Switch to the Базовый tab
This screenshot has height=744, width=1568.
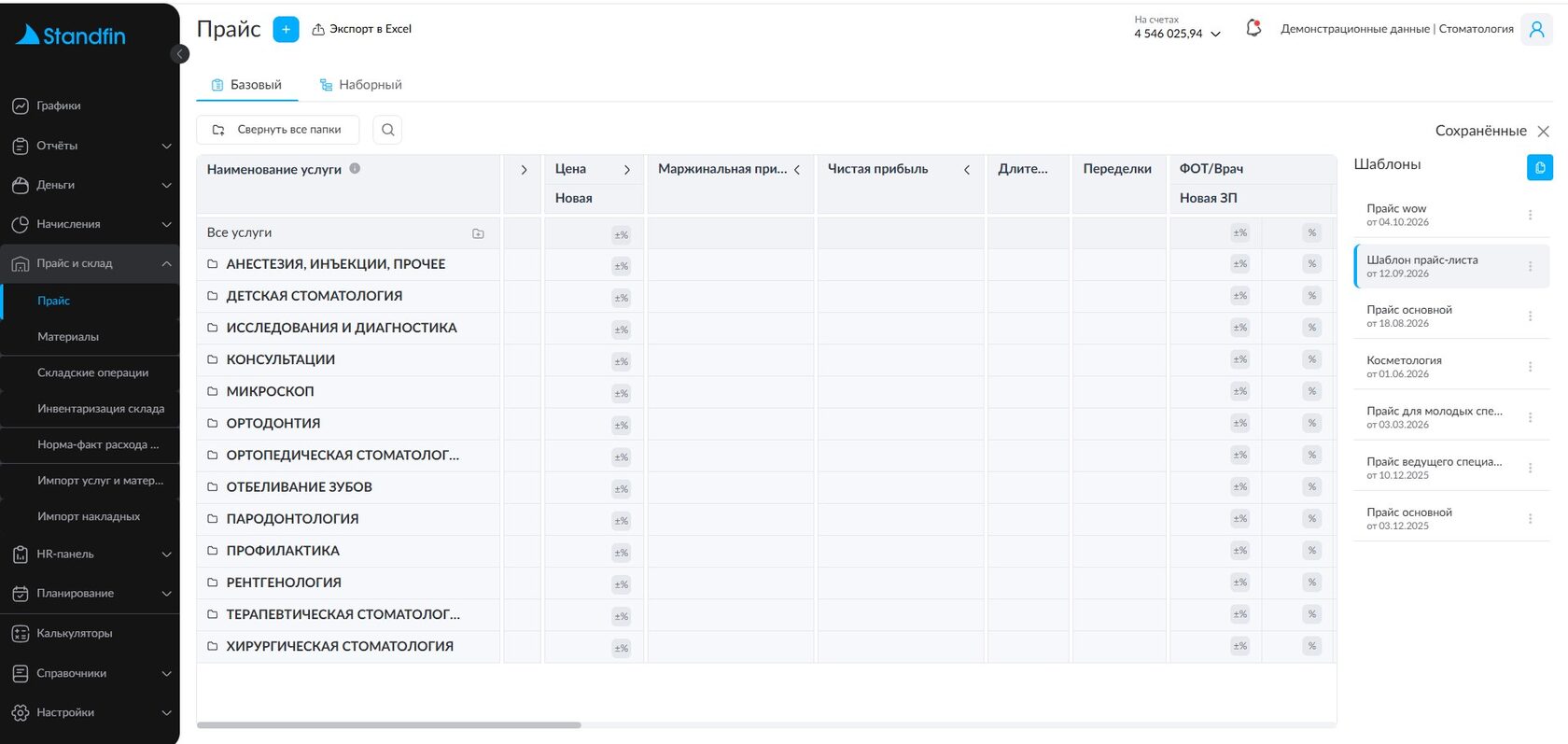(x=246, y=85)
